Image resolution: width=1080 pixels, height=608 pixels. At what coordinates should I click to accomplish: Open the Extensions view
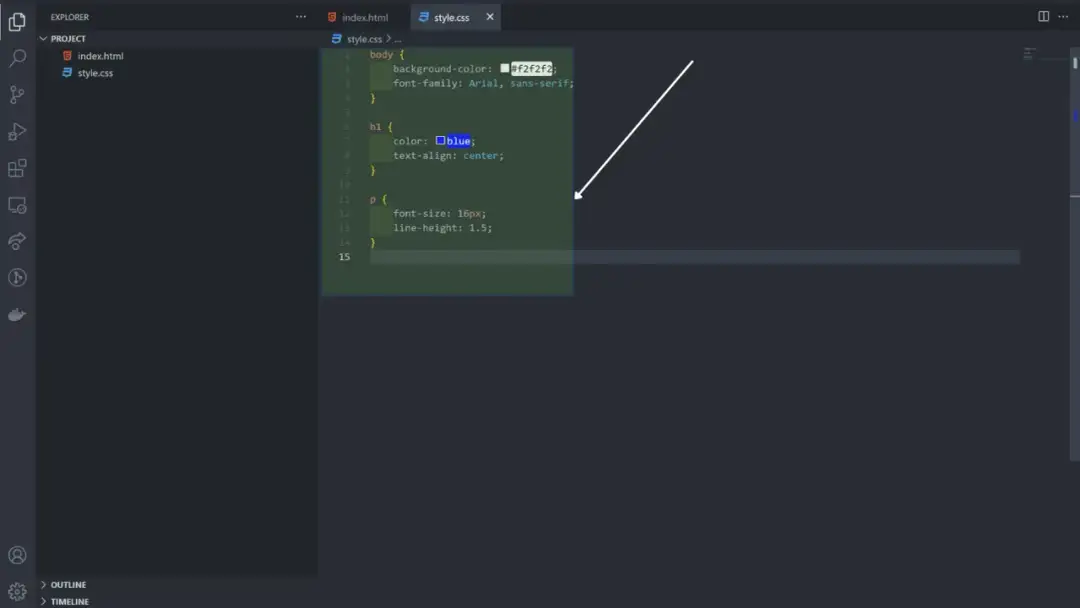tap(16, 168)
